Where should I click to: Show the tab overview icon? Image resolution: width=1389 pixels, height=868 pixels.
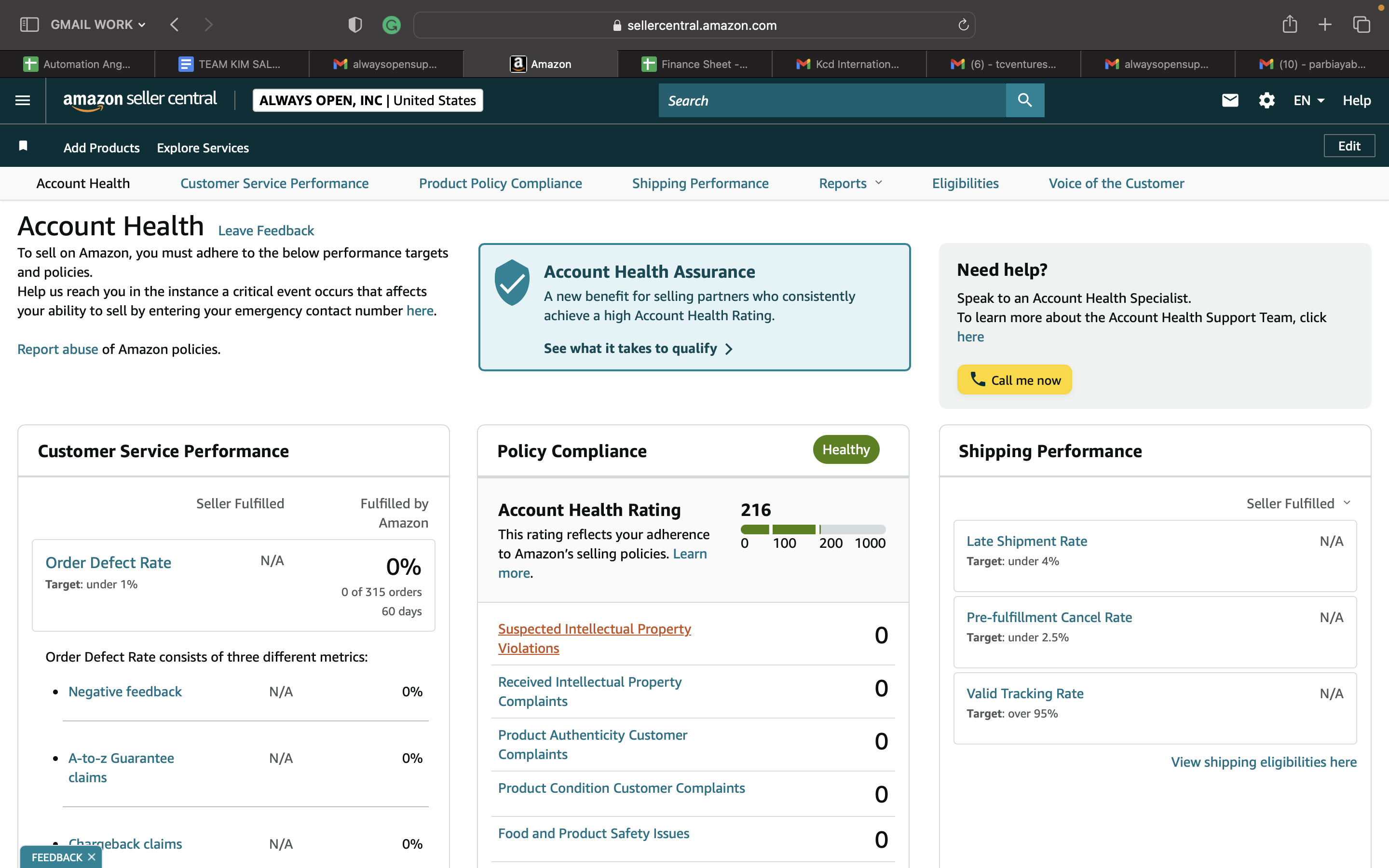click(x=1362, y=25)
